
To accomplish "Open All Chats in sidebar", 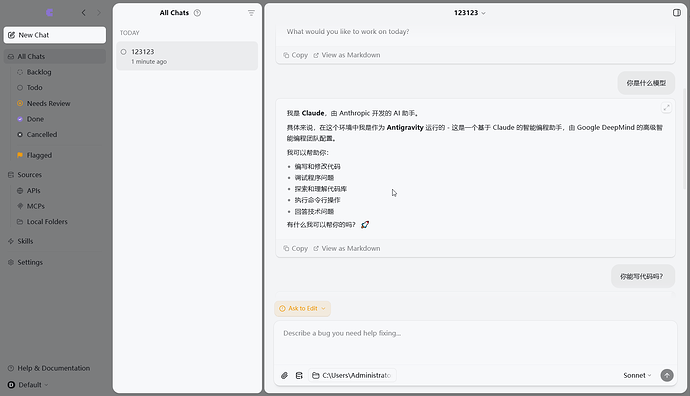I will (x=55, y=56).
